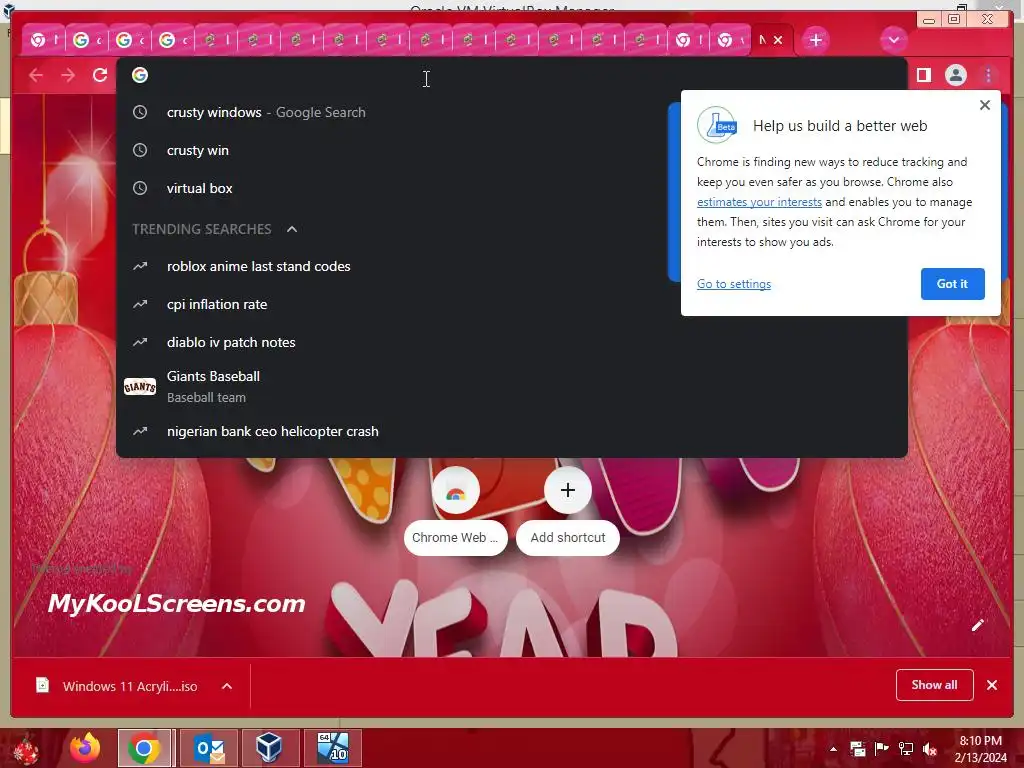Click "Show all" downloads button
The image size is (1024, 768).
(935, 685)
